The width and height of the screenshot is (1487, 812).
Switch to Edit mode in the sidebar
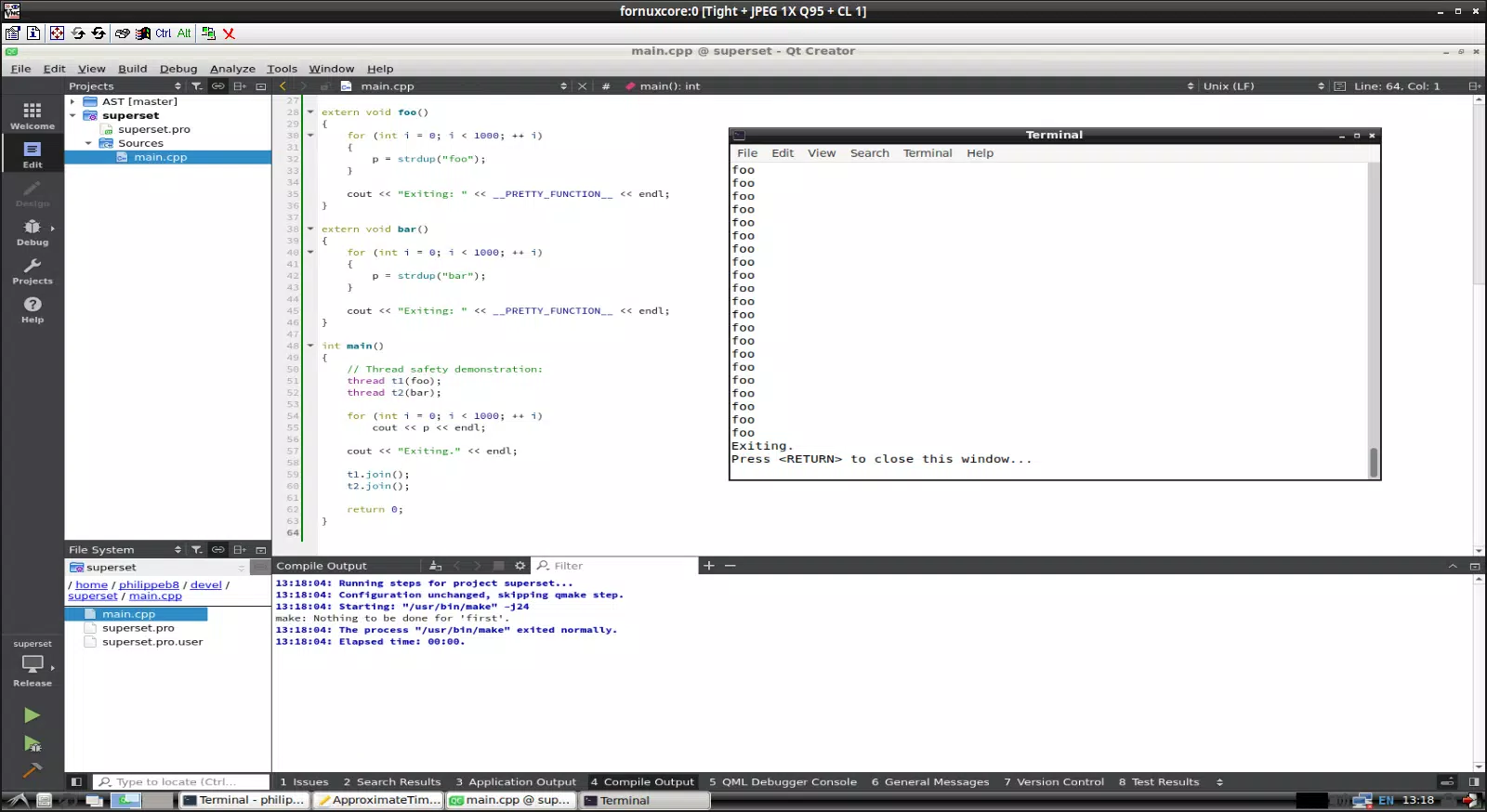coord(33,155)
